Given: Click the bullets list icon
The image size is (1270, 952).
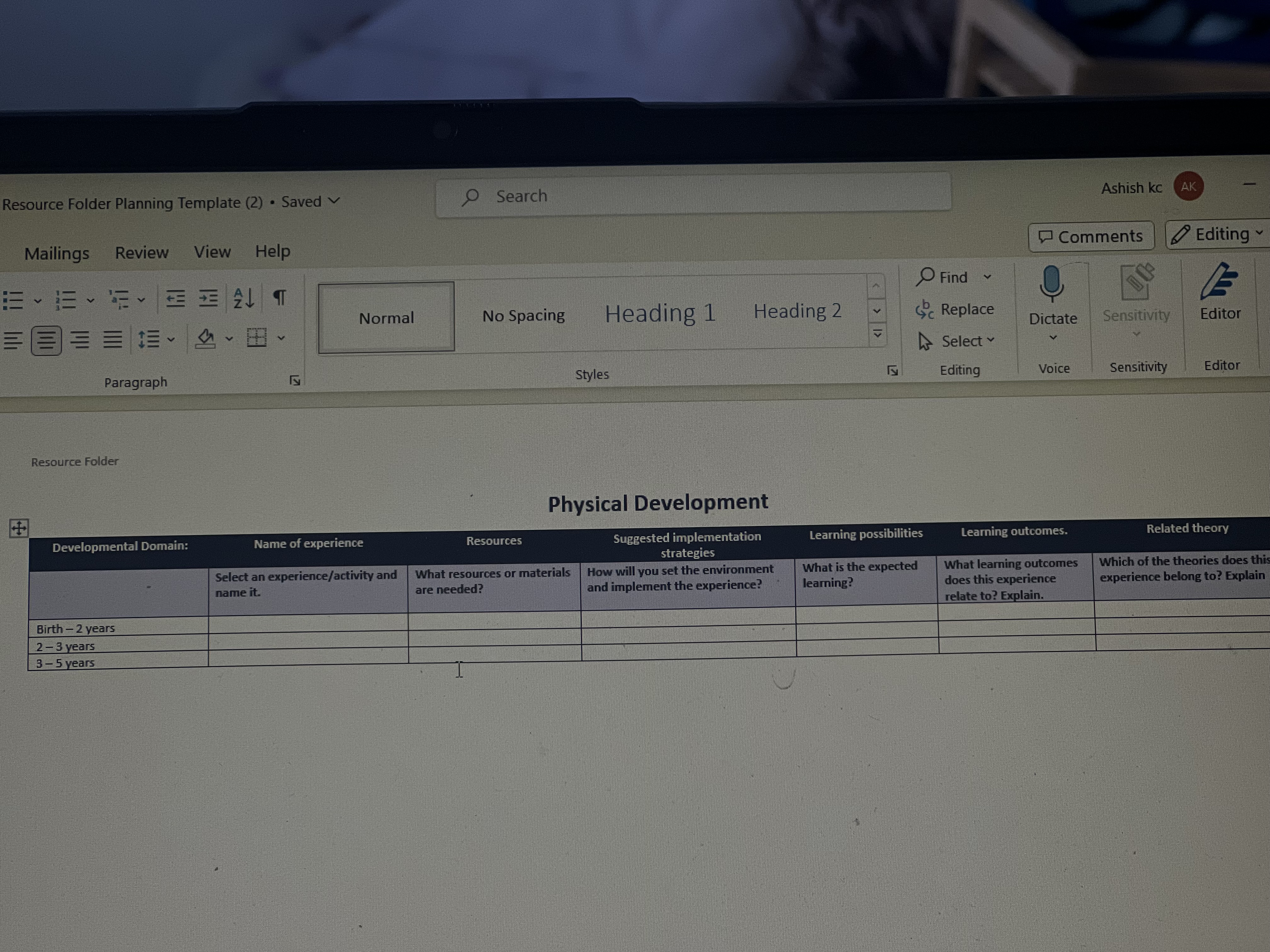Looking at the screenshot, I should [14, 300].
